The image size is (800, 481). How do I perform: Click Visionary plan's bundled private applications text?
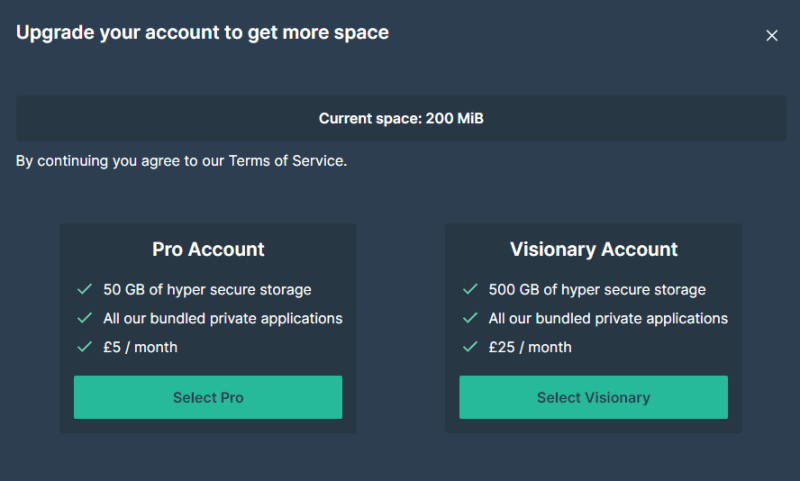click(x=608, y=319)
